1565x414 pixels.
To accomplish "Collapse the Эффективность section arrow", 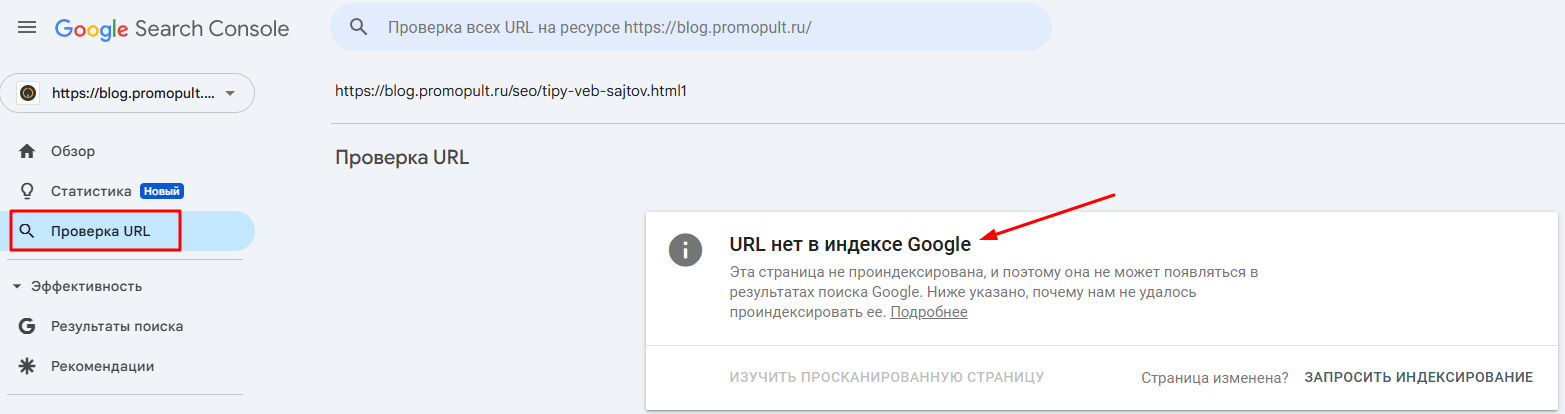I will pos(17,287).
